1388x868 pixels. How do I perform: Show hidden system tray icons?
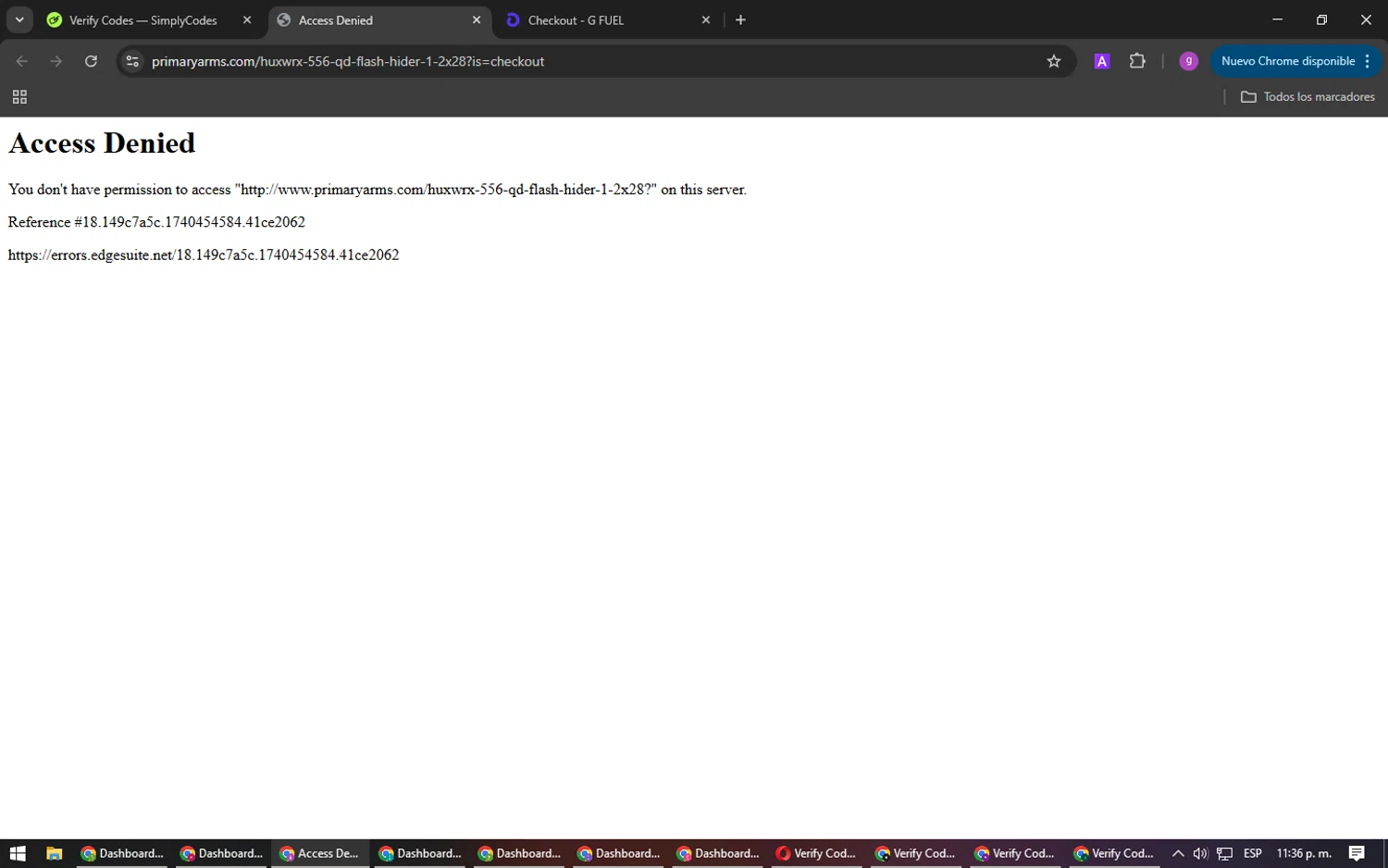click(1178, 853)
